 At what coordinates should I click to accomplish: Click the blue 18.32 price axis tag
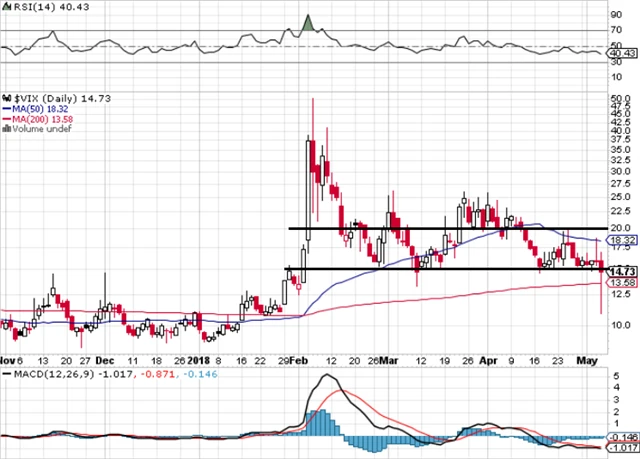coord(623,241)
